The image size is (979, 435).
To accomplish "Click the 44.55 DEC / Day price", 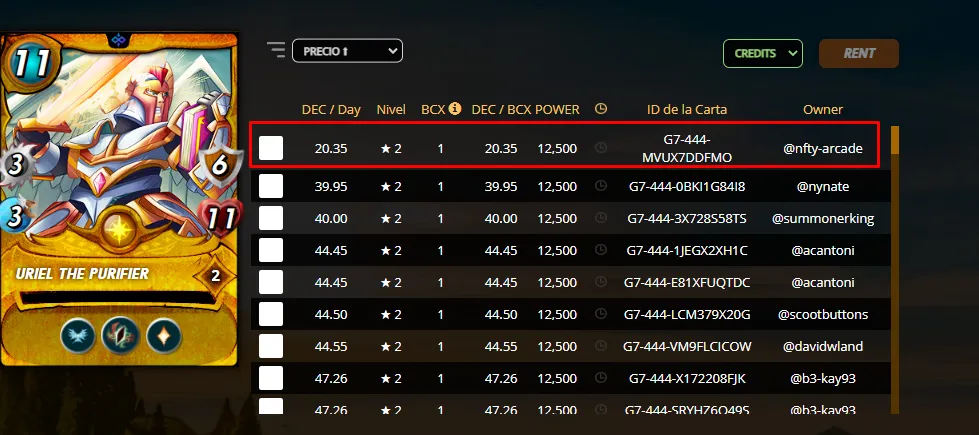I will click(331, 346).
